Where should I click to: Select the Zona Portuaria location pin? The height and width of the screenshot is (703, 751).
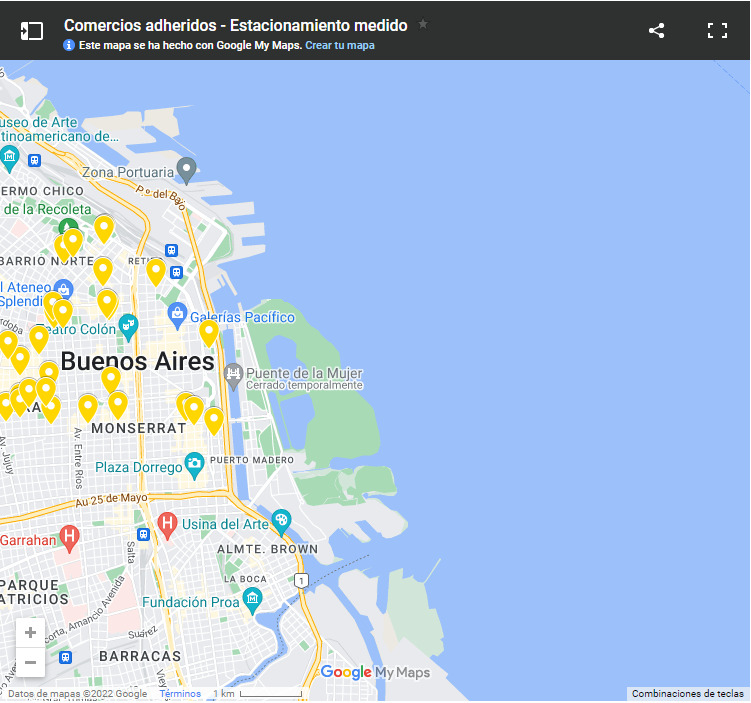(x=186, y=168)
